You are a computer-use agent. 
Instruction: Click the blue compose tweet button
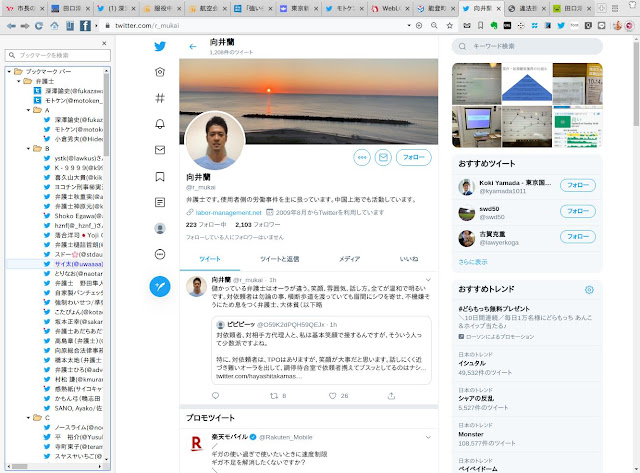tap(160, 286)
